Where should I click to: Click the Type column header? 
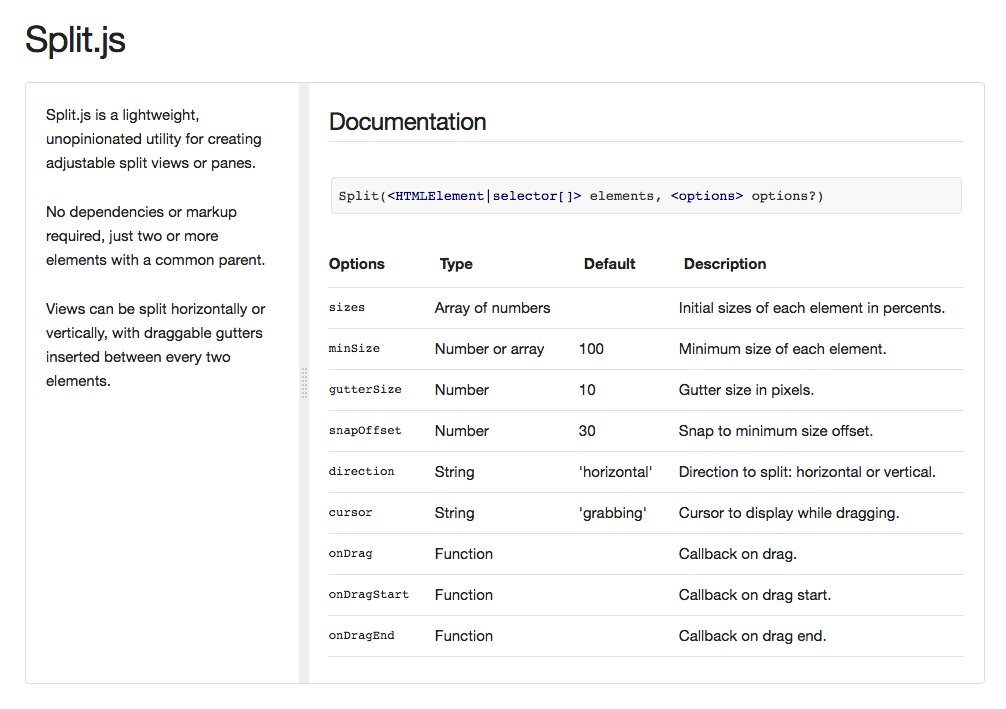[456, 264]
